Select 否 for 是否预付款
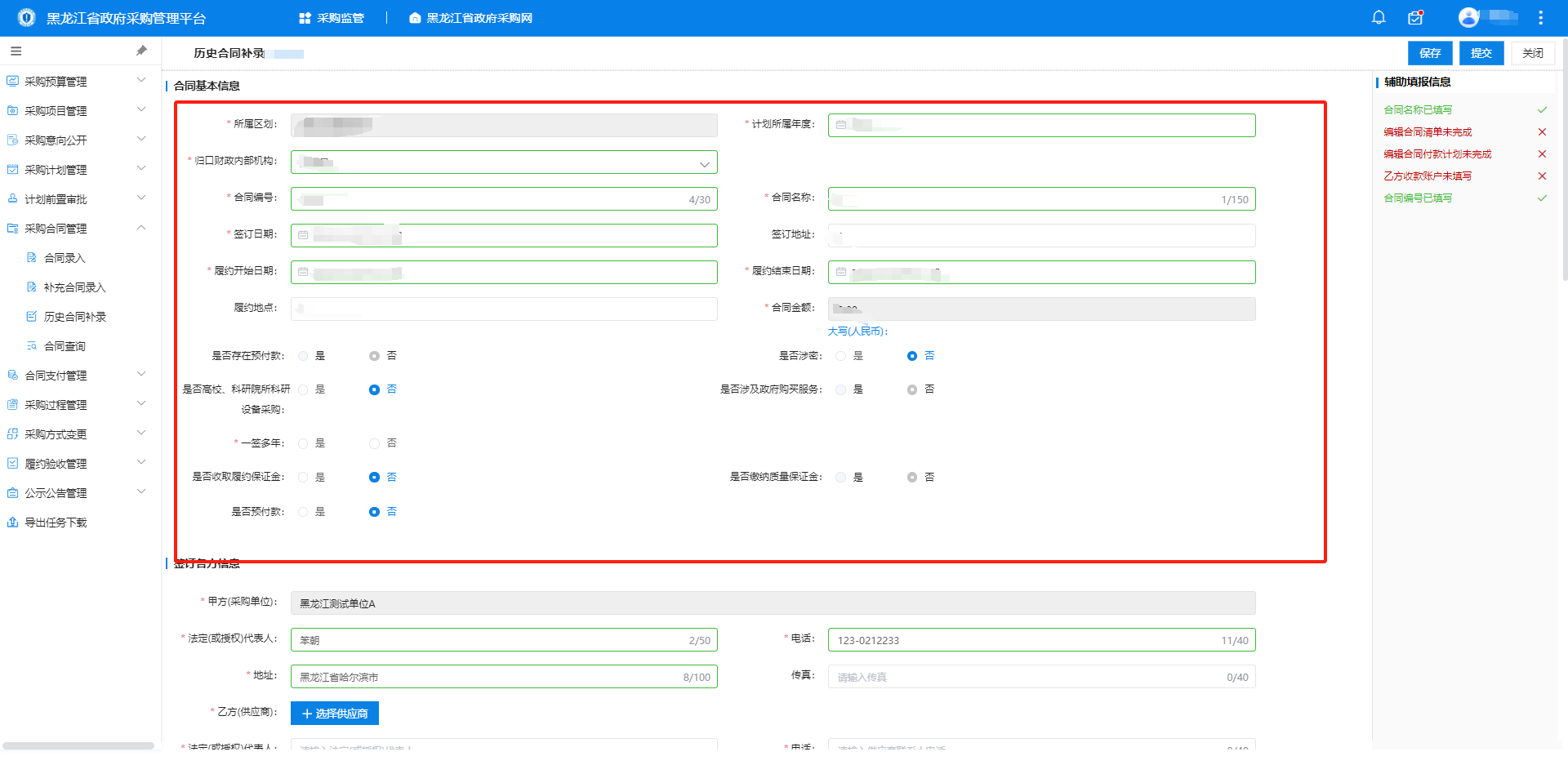This screenshot has width=1568, height=765. [x=374, y=512]
